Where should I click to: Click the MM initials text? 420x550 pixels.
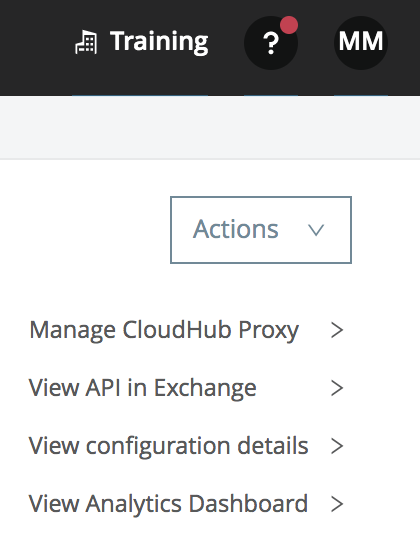(x=361, y=41)
